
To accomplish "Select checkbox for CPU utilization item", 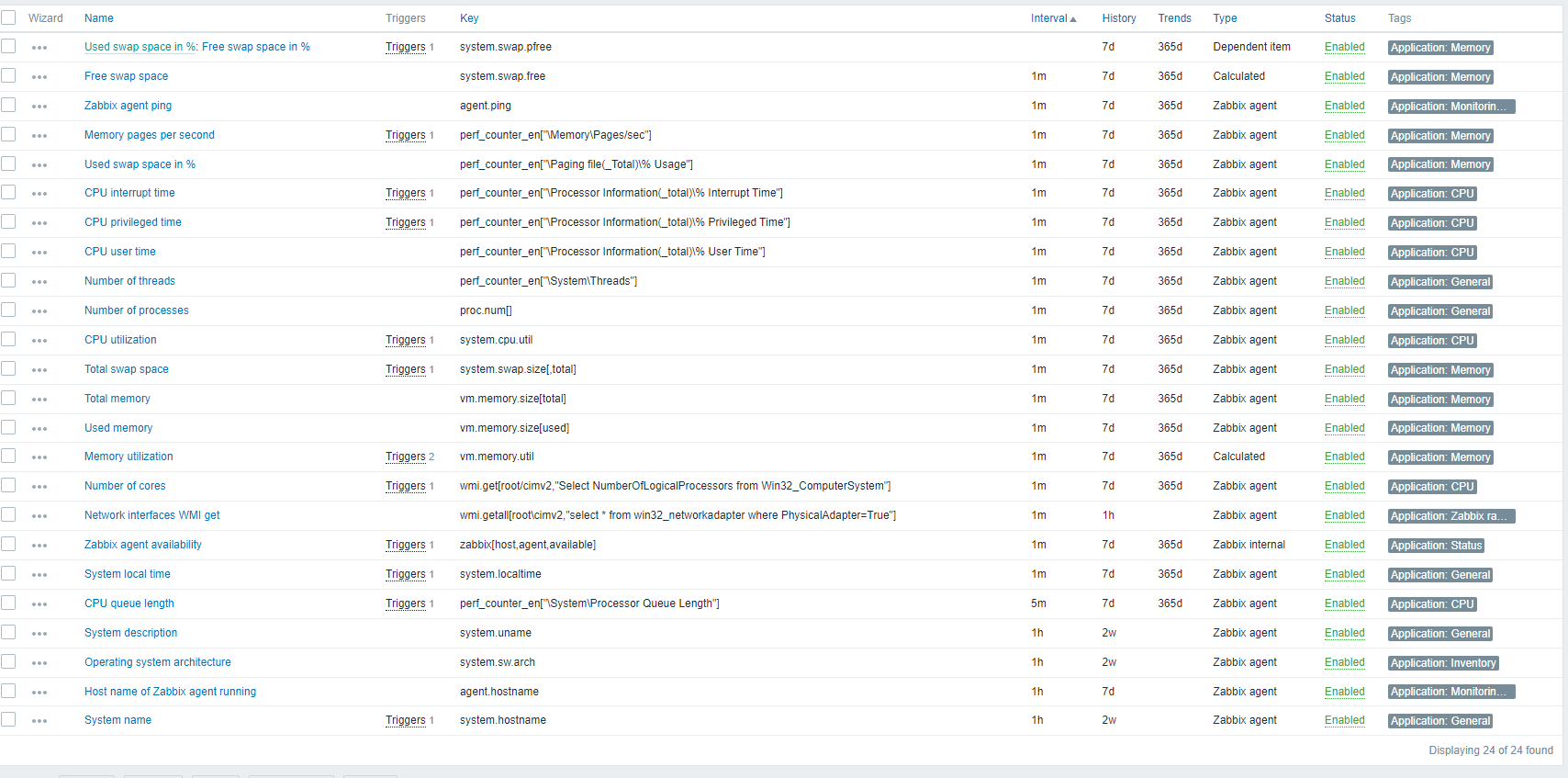I will 8,339.
